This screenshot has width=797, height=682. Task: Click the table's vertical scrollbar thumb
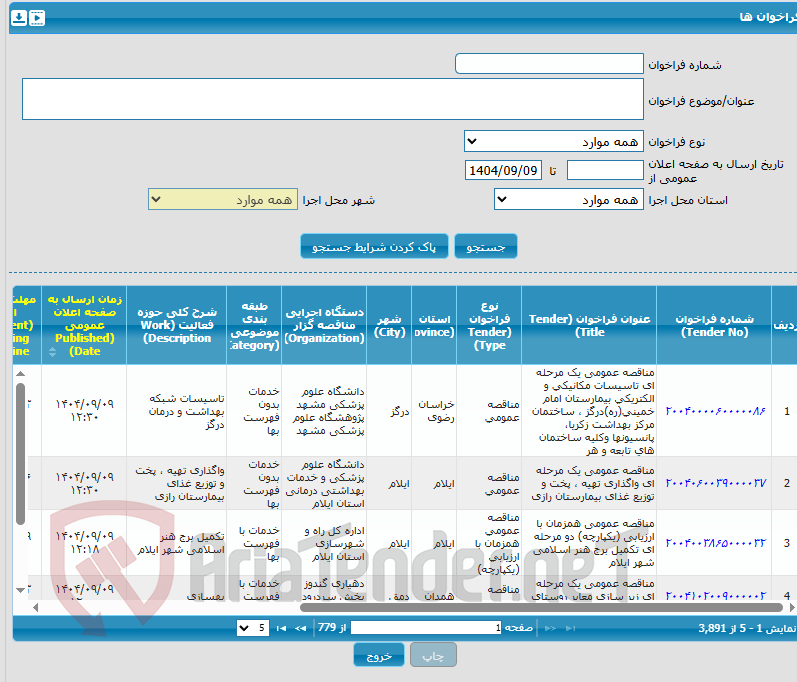tap(20, 453)
